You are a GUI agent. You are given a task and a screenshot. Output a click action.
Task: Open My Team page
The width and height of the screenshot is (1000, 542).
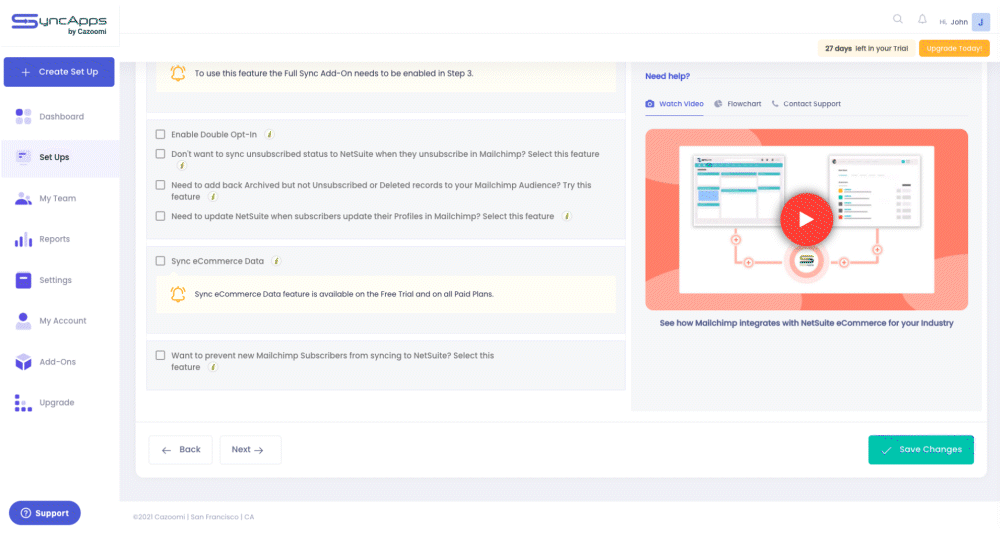click(60, 198)
